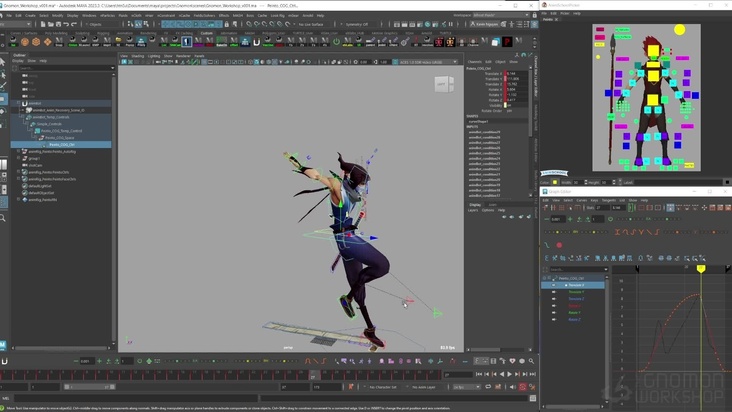
Task: Click the red P shelf icon
Action: tap(507, 42)
